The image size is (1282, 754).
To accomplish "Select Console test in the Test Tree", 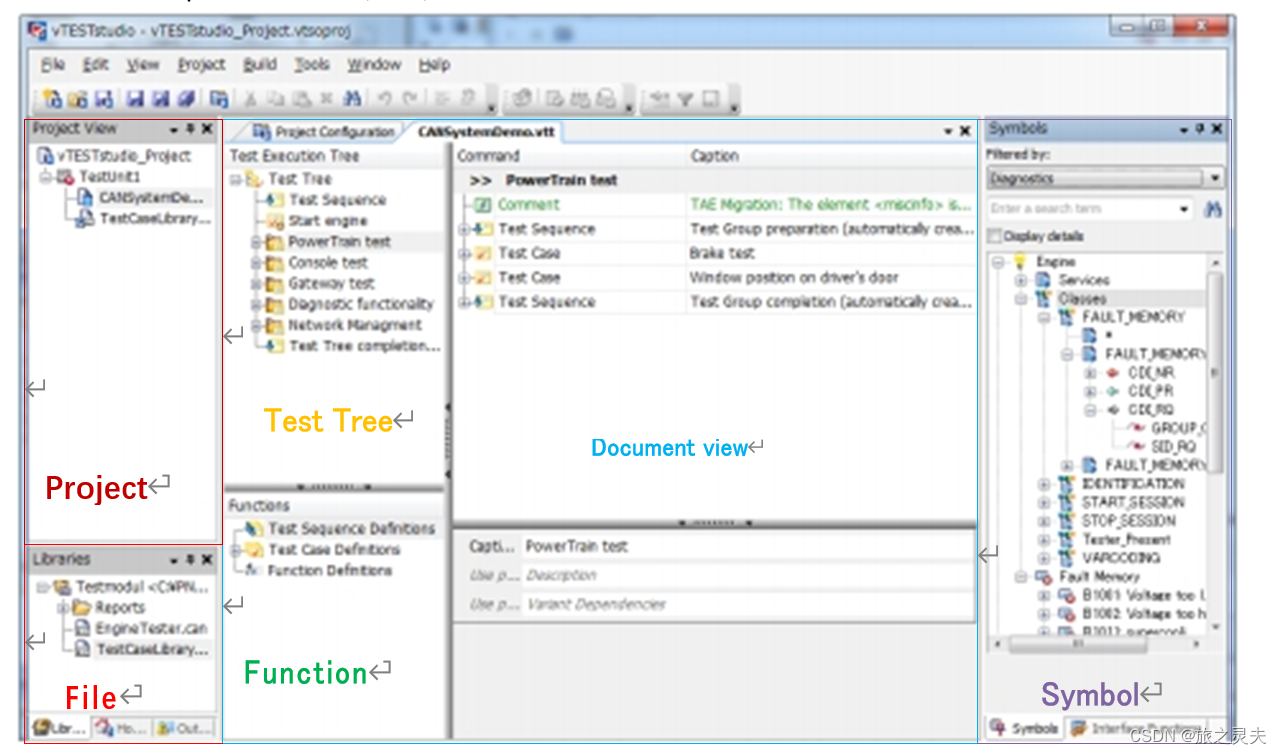I will pos(328,263).
